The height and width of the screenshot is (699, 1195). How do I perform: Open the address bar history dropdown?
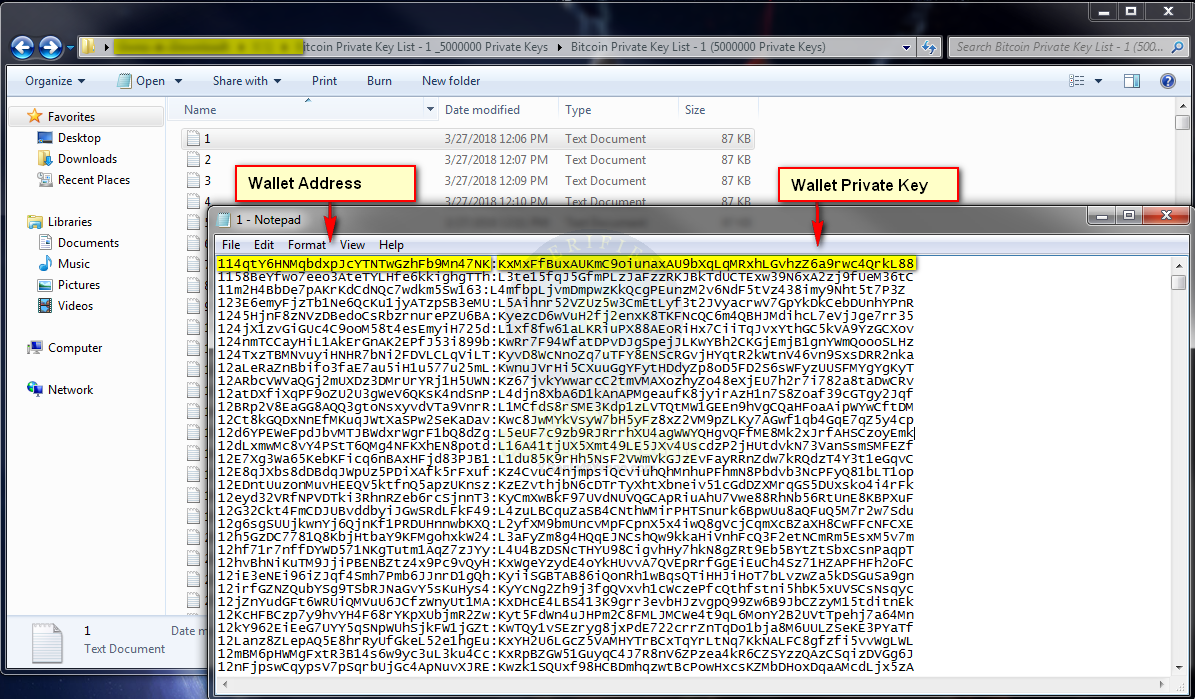[x=906, y=47]
